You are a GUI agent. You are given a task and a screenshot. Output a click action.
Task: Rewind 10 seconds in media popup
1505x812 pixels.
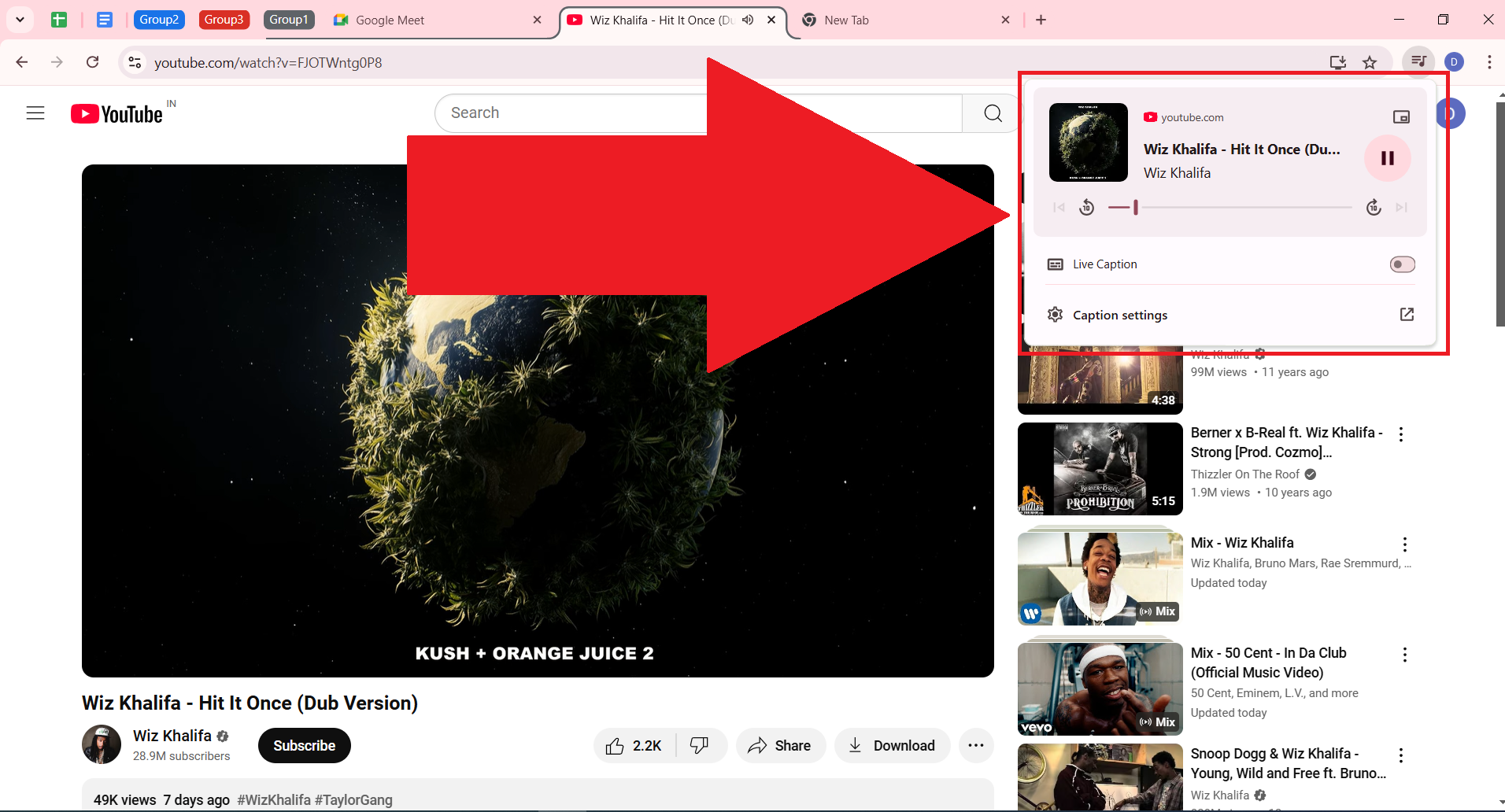pyautogui.click(x=1087, y=208)
